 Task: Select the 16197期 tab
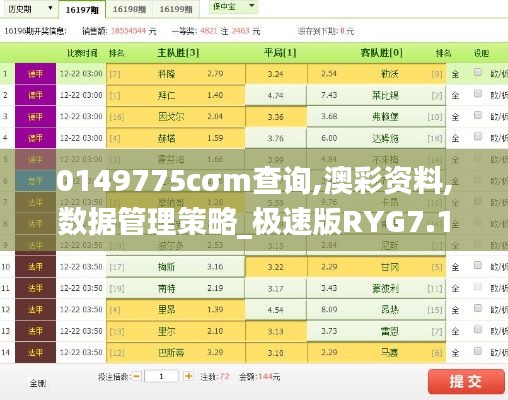tap(82, 9)
